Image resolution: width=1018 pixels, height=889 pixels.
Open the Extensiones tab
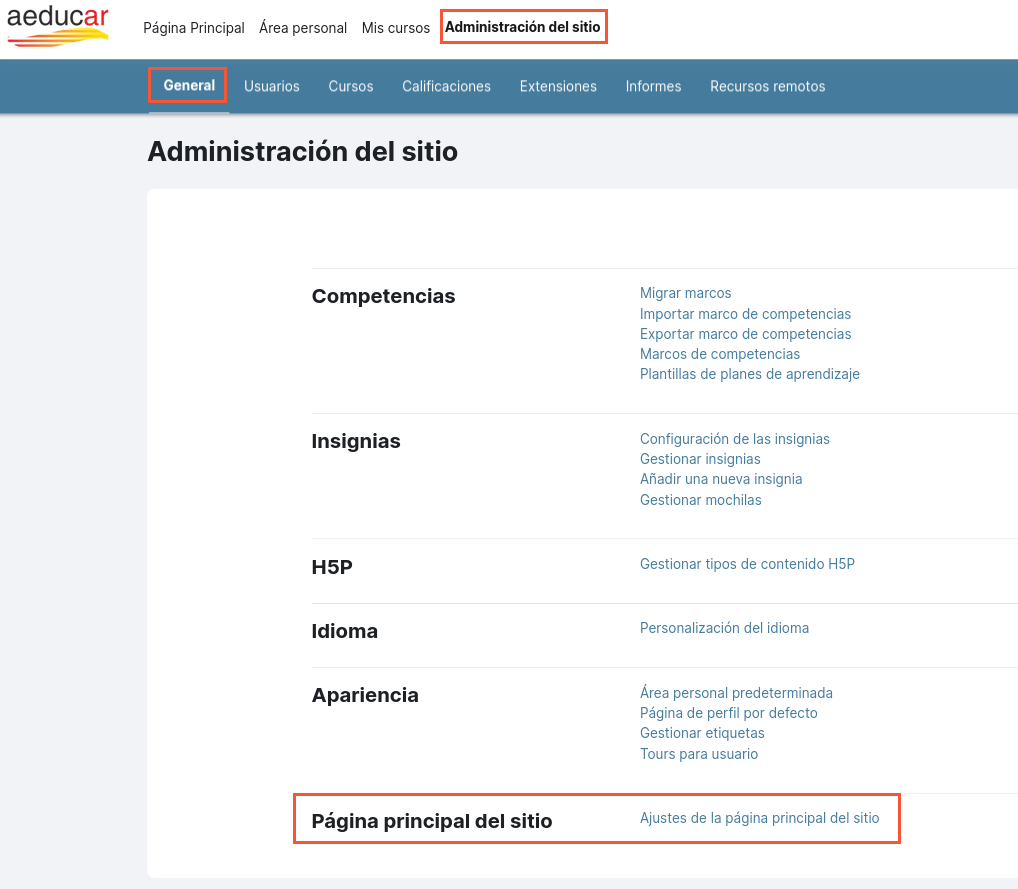tap(558, 86)
